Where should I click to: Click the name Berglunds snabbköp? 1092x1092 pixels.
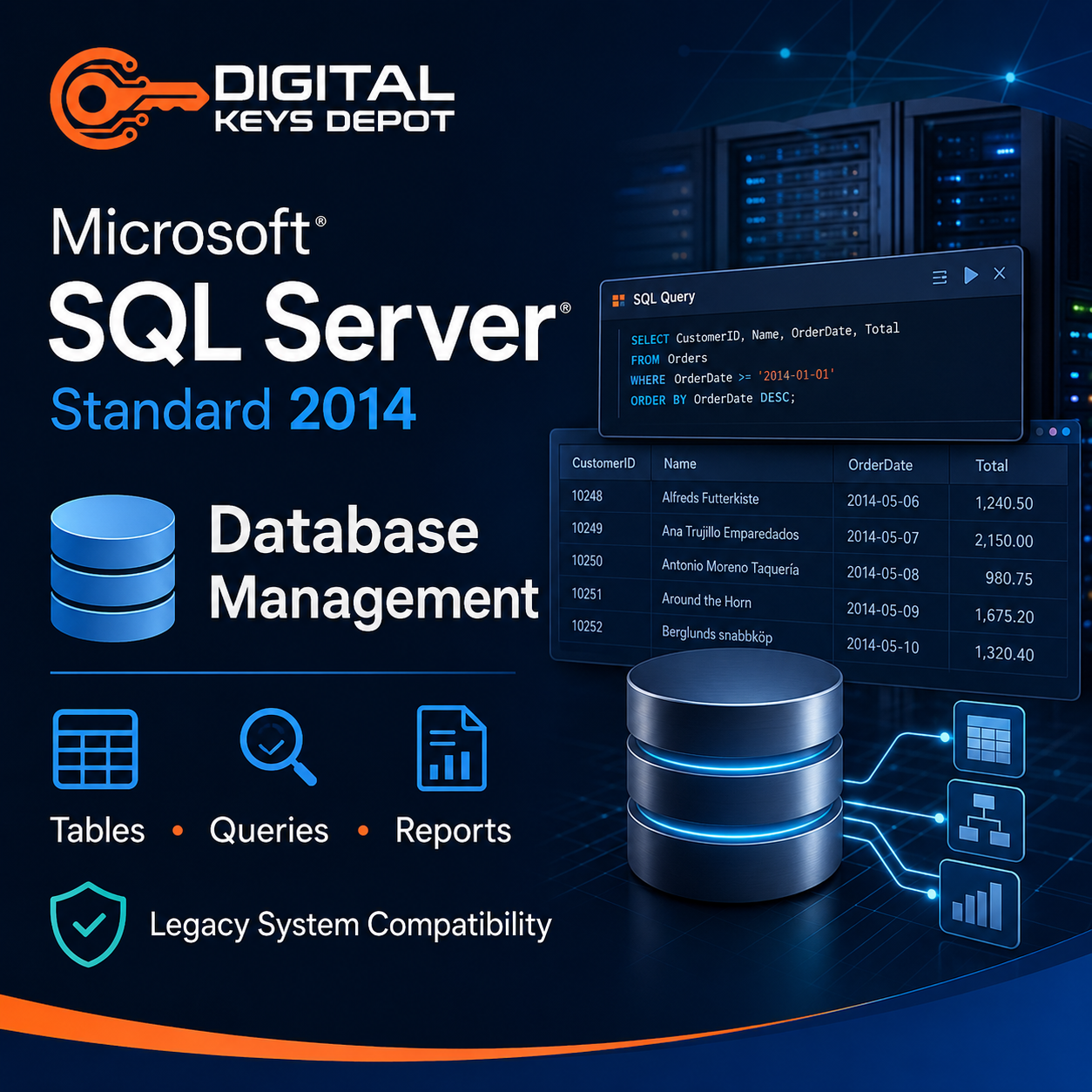point(717,634)
